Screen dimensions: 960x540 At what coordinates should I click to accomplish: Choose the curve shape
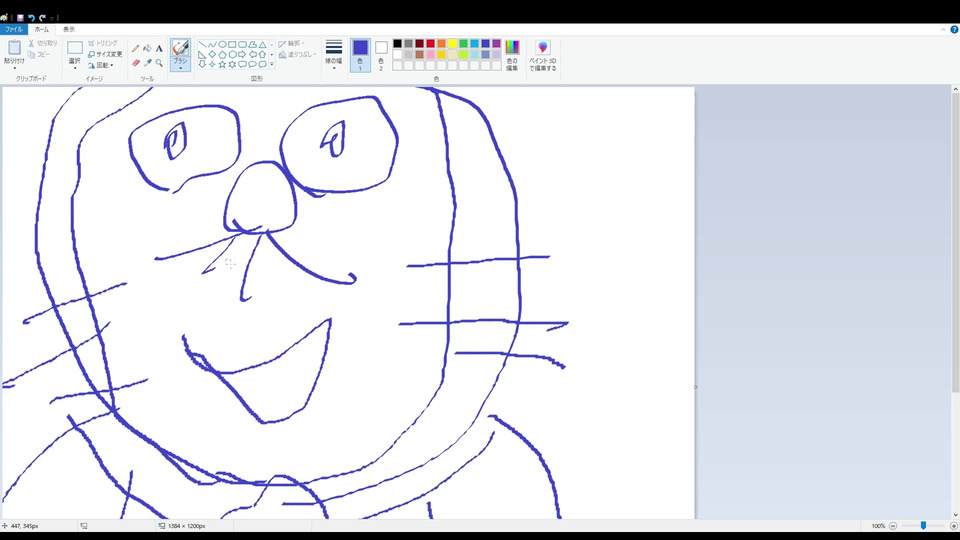(x=212, y=45)
